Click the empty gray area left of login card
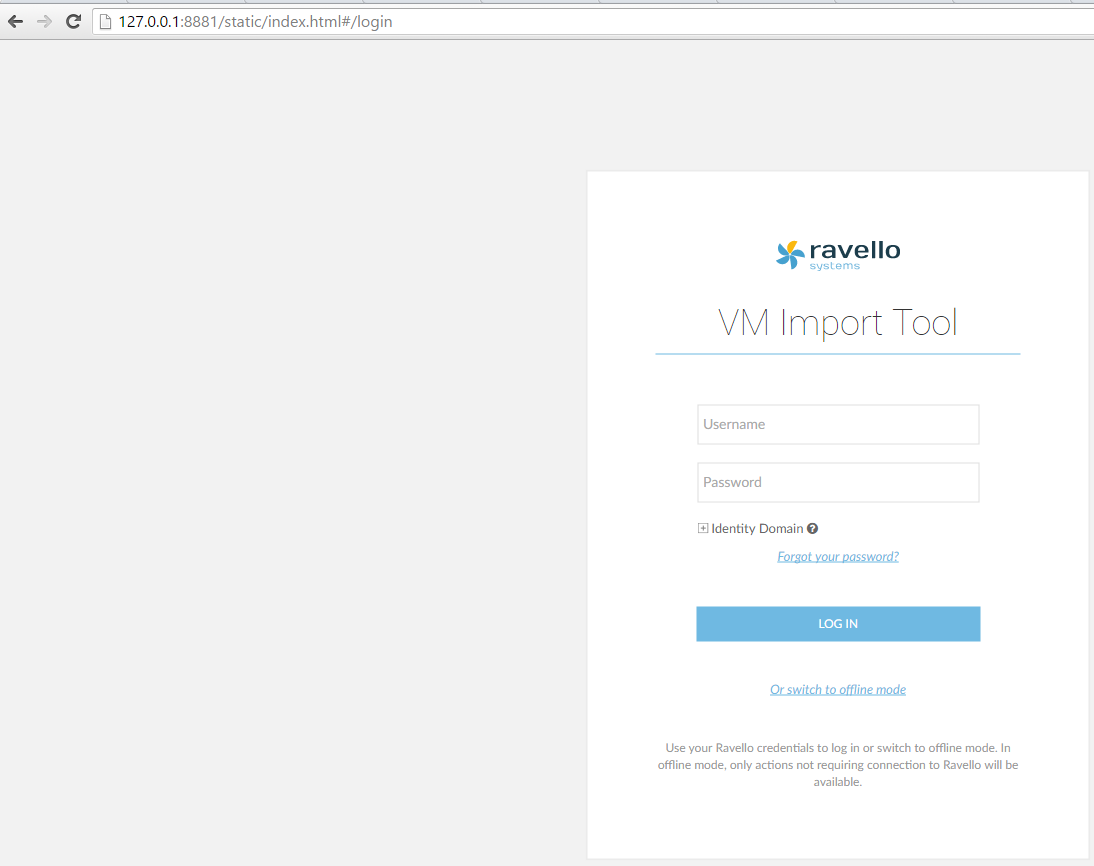The width and height of the screenshot is (1094, 866). pos(290,450)
